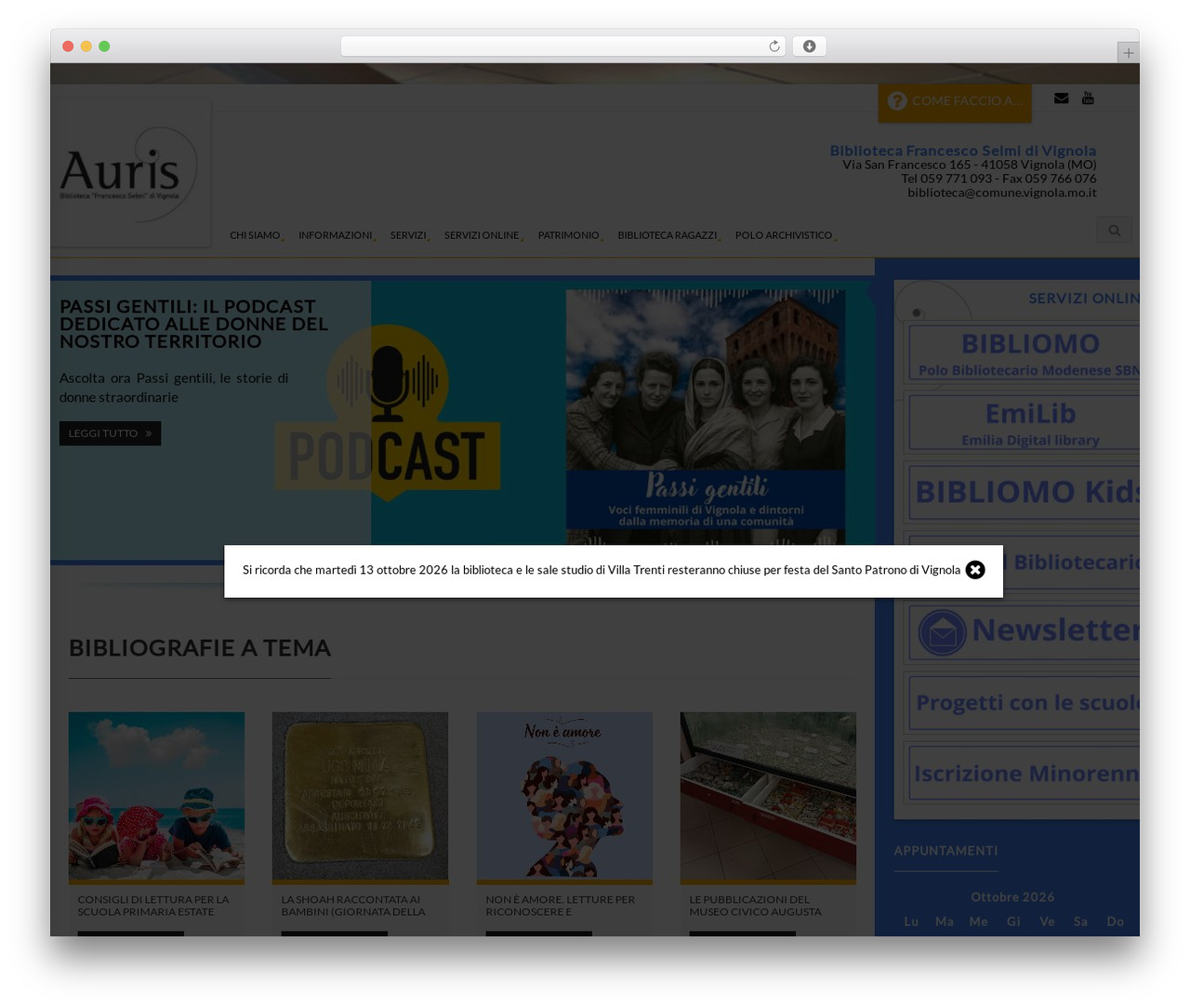Click the browser address bar
This screenshot has height=1008, width=1190.
[x=562, y=46]
